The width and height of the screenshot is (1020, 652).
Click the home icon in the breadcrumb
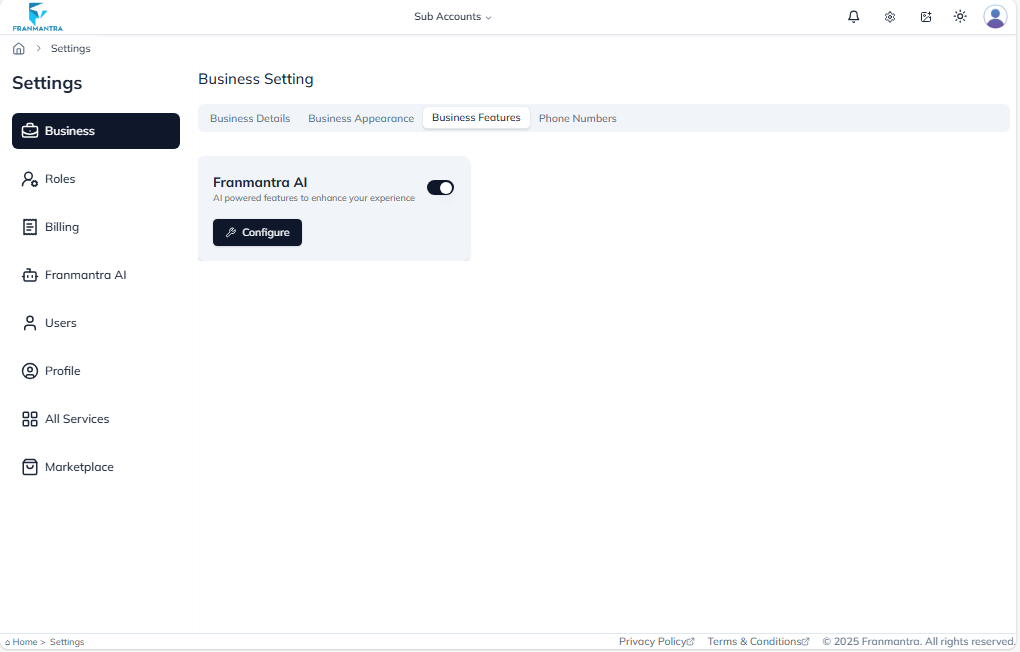pos(18,48)
